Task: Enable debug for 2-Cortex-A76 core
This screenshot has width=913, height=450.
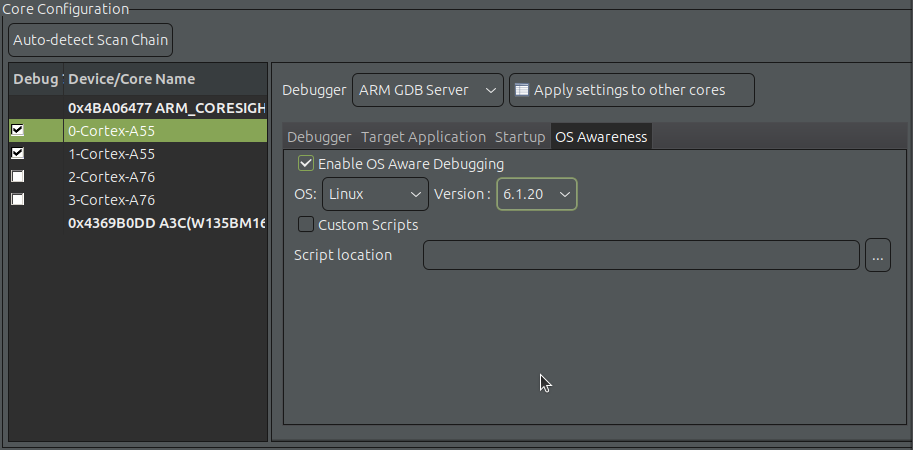Action: tap(17, 177)
